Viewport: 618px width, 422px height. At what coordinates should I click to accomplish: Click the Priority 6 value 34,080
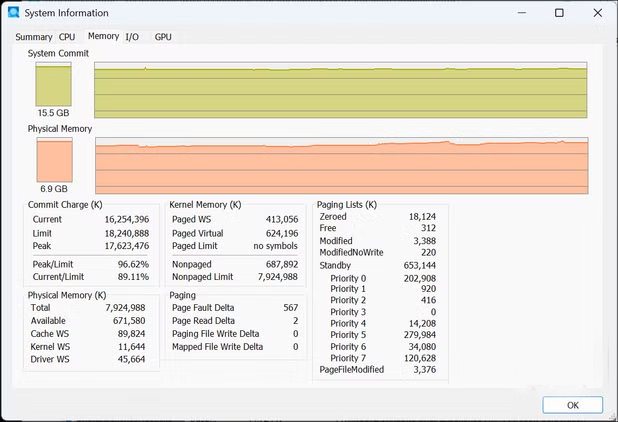pos(422,347)
